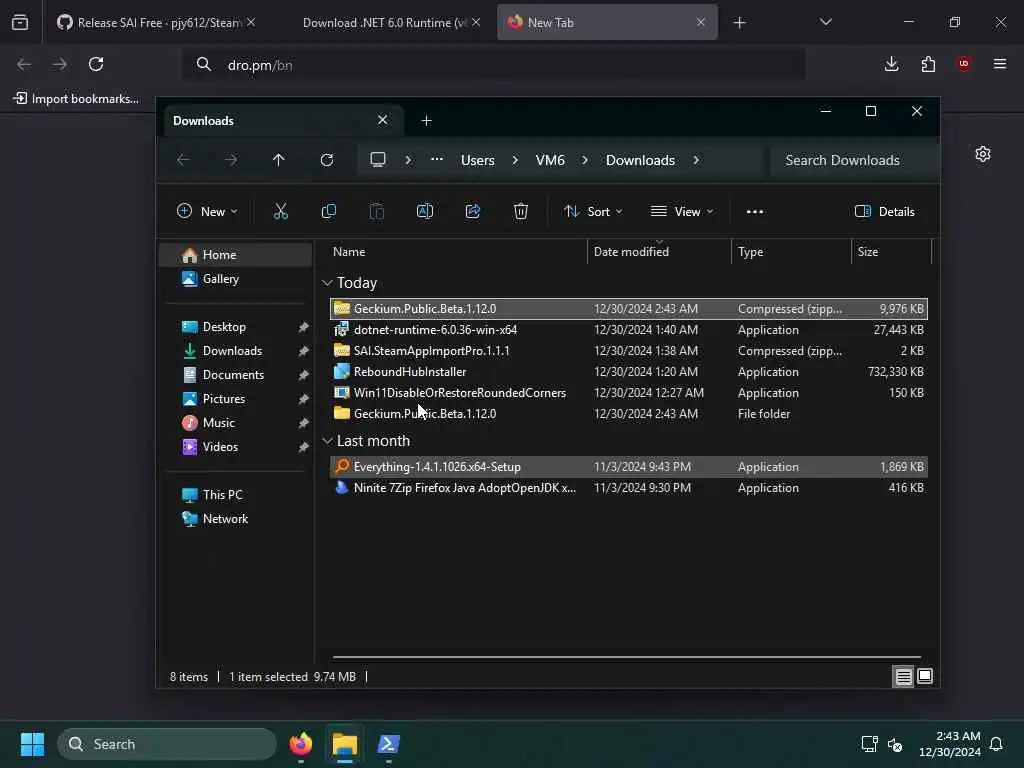1024x768 pixels.
Task: Click the Delete trash icon in Explorer
Action: (520, 211)
